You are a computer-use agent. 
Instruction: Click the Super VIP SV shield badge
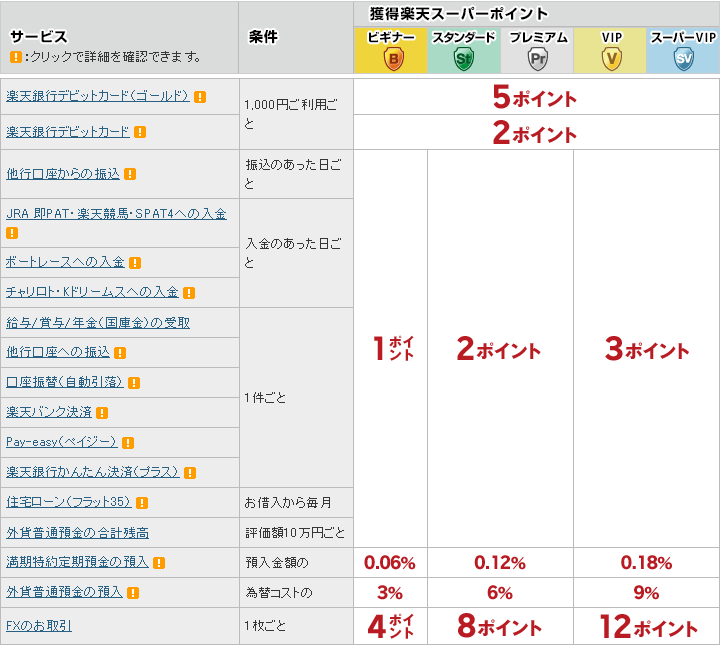click(x=684, y=59)
